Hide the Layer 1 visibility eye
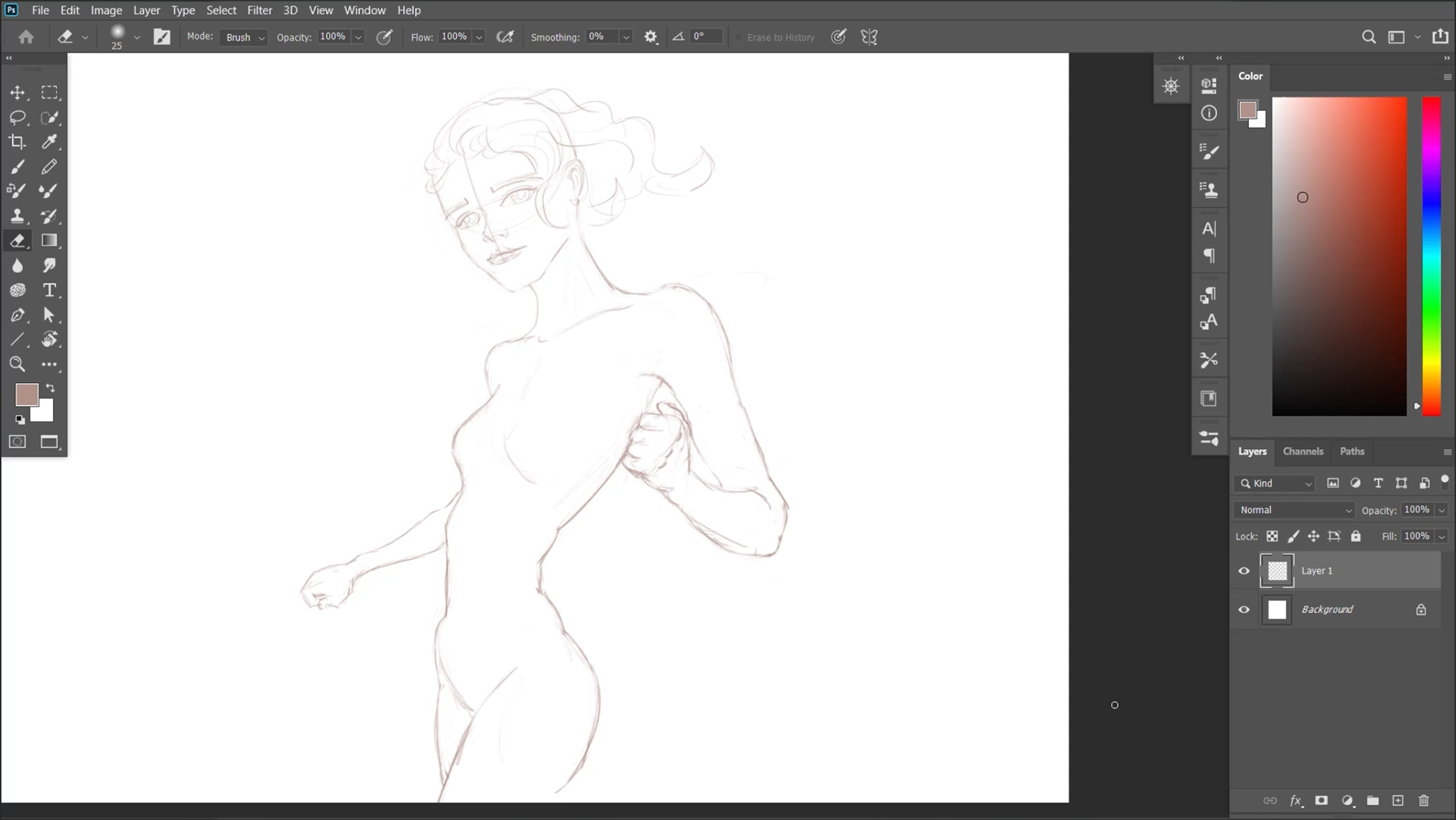 [1244, 571]
